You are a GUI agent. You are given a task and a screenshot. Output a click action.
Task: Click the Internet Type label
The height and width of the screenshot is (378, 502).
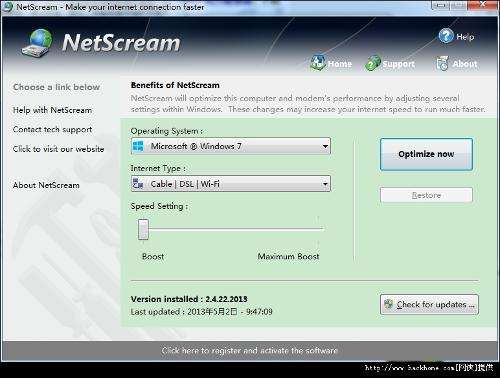(x=158, y=168)
